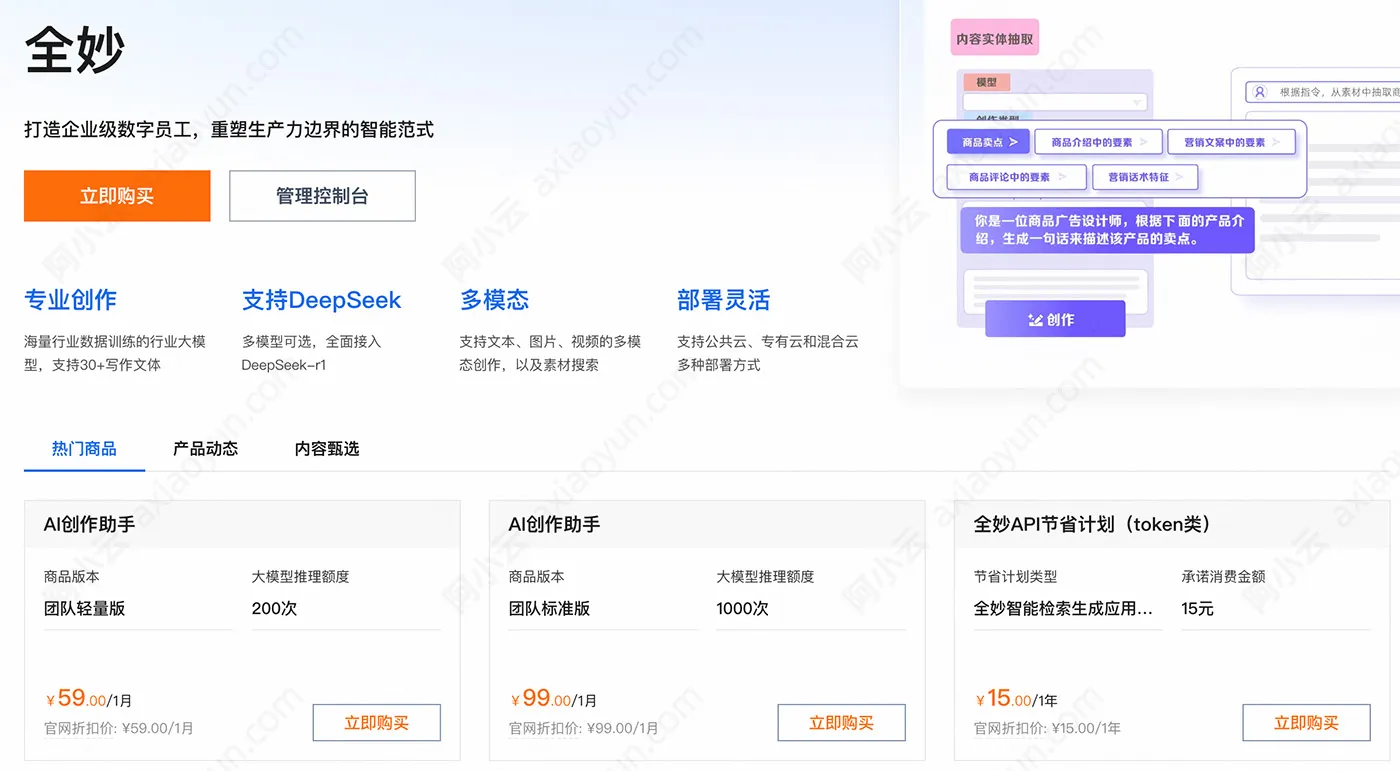Screen dimensions: 1400x771
Task: Click the purple prompt bubble 你是一位商品广告设计师
Action: (1107, 230)
